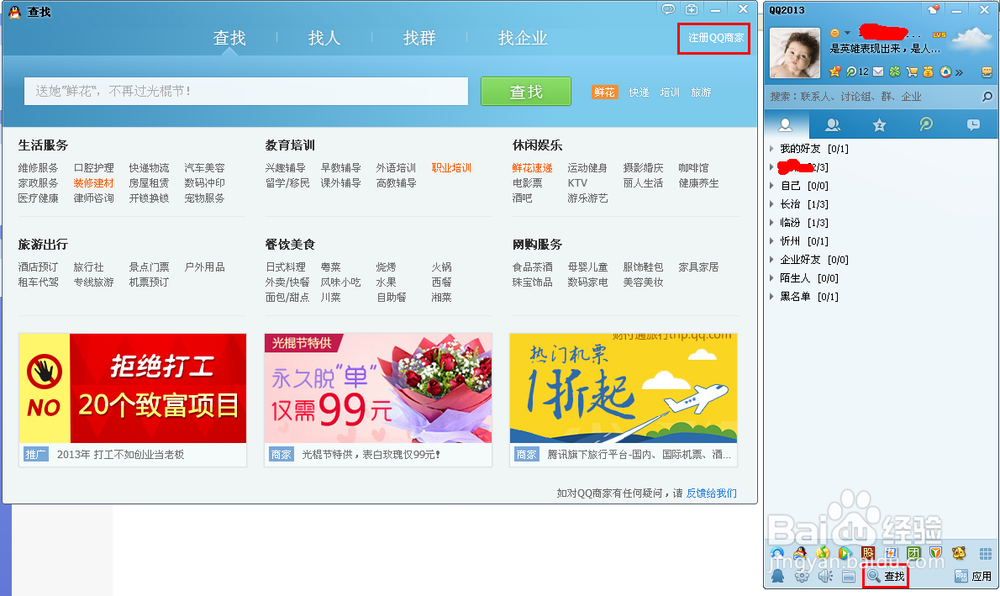The height and width of the screenshot is (596, 1000).
Task: Click the 查找 button at QQ panel bottom
Action: pyautogui.click(x=886, y=576)
